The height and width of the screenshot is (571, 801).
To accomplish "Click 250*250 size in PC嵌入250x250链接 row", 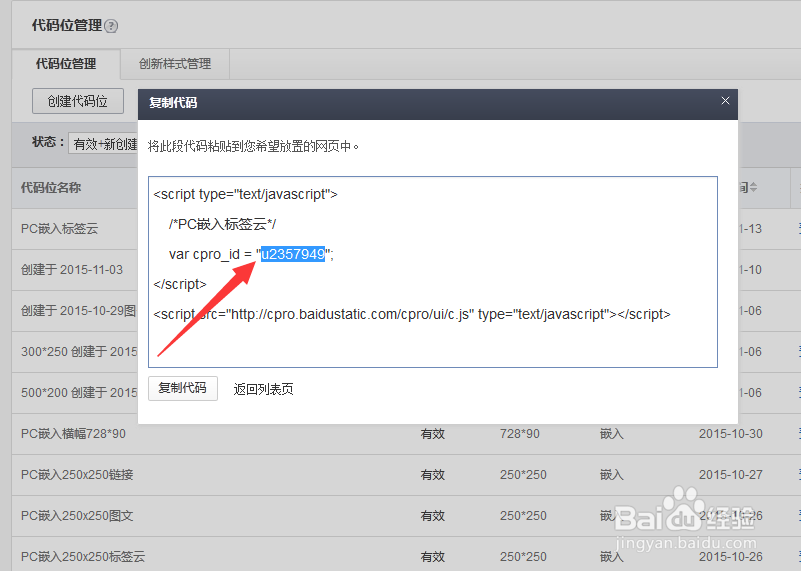I will tap(523, 474).
